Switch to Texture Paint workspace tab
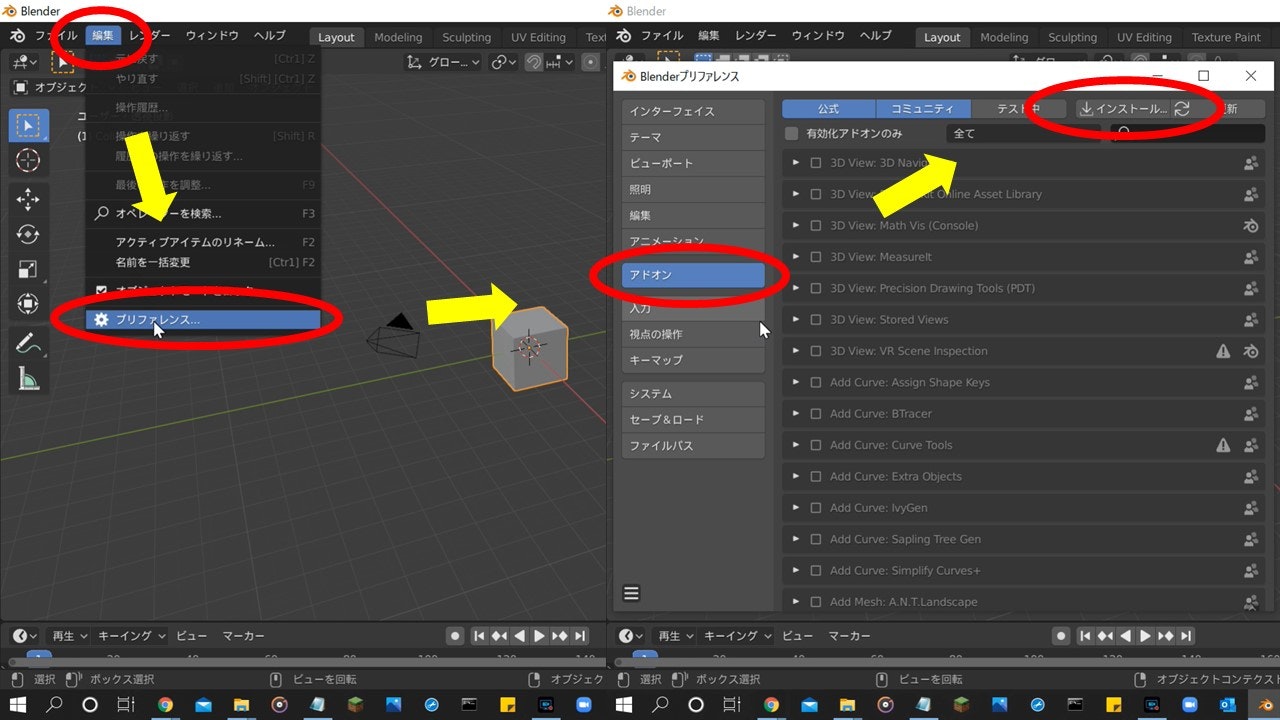Image resolution: width=1280 pixels, height=720 pixels. pos(1226,37)
